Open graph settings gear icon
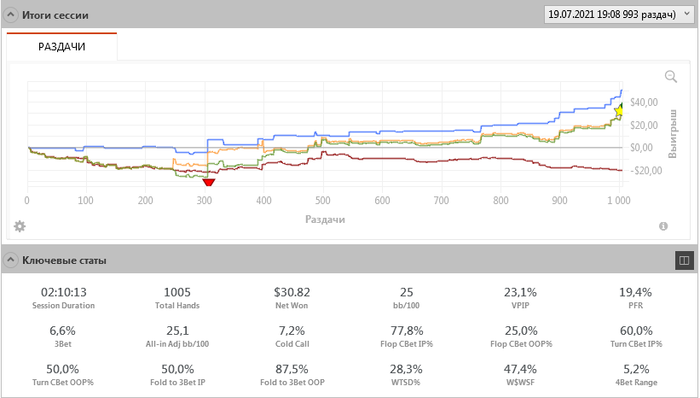This screenshot has width=700, height=398. coord(20,226)
